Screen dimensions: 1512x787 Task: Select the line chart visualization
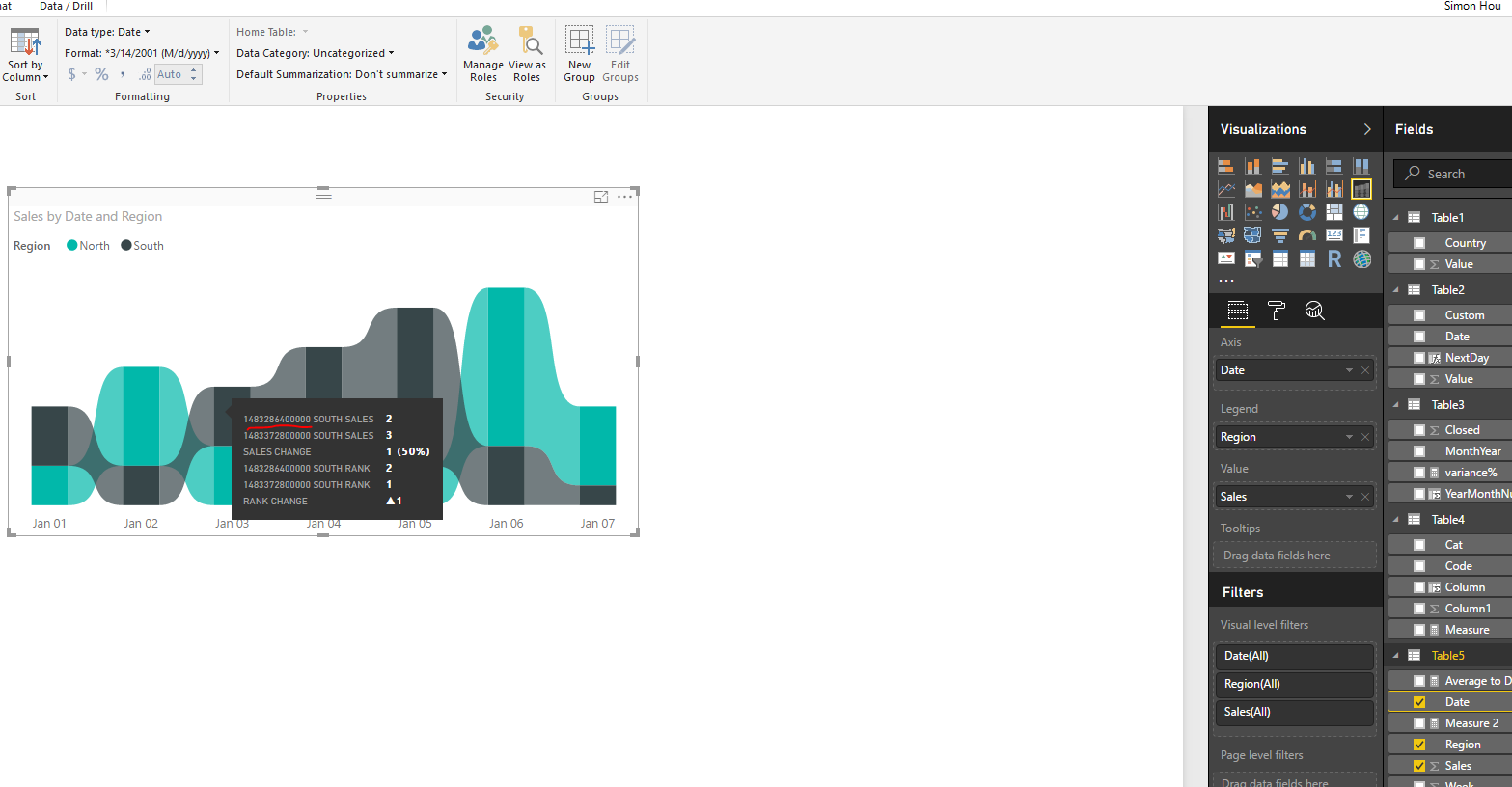(x=1226, y=189)
